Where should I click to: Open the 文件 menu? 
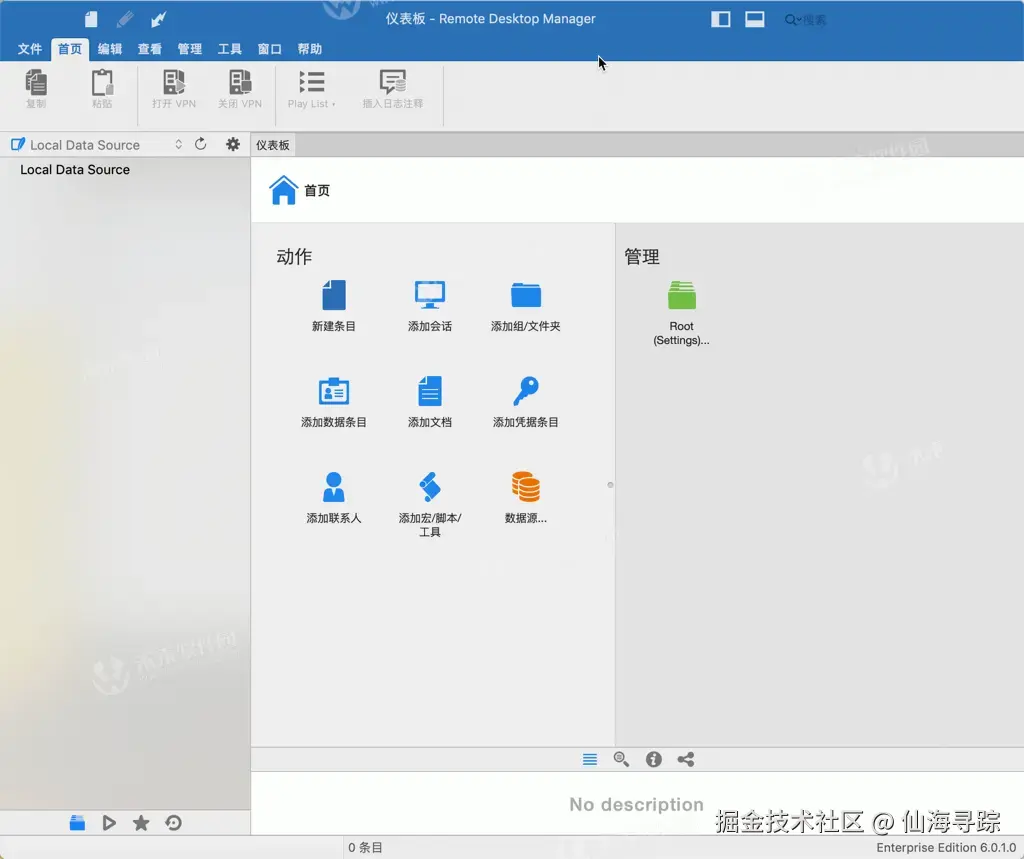tap(30, 49)
